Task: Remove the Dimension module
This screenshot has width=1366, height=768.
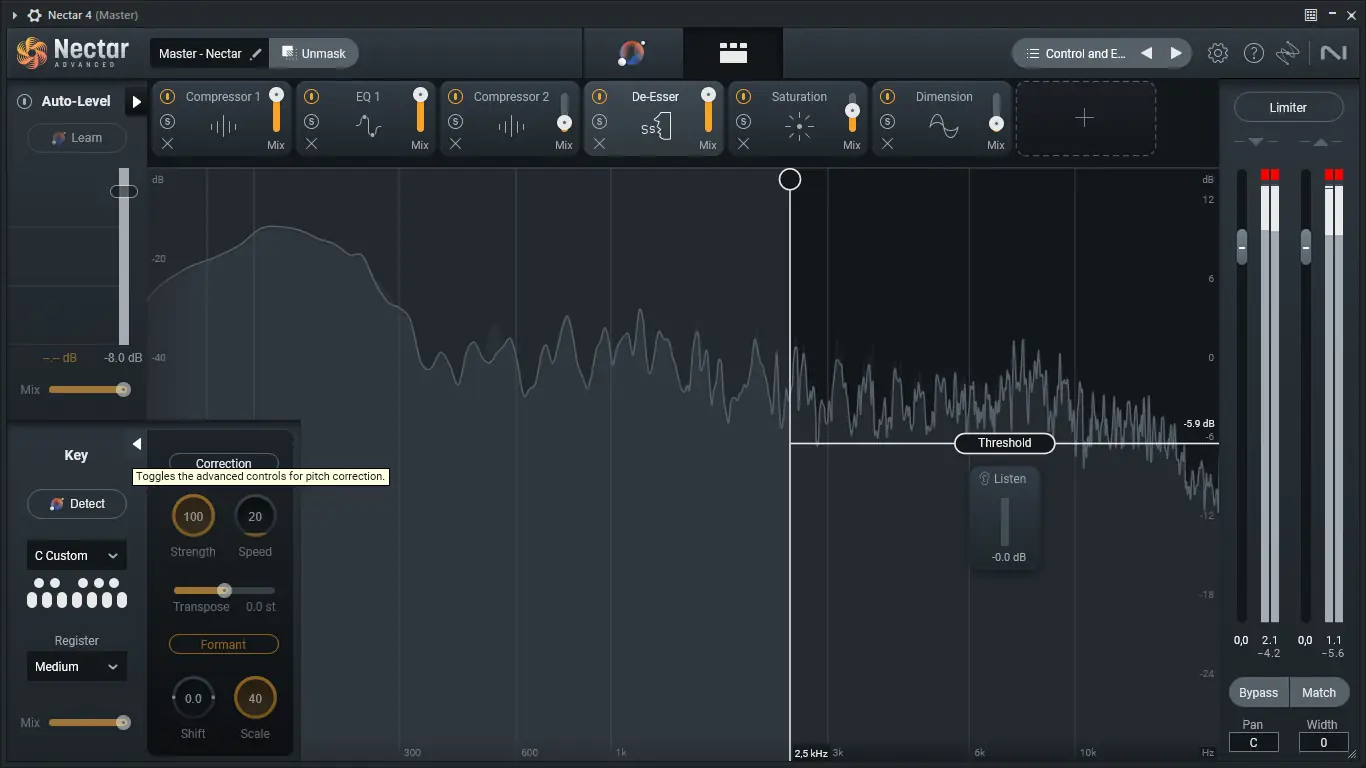Action: coord(887,144)
